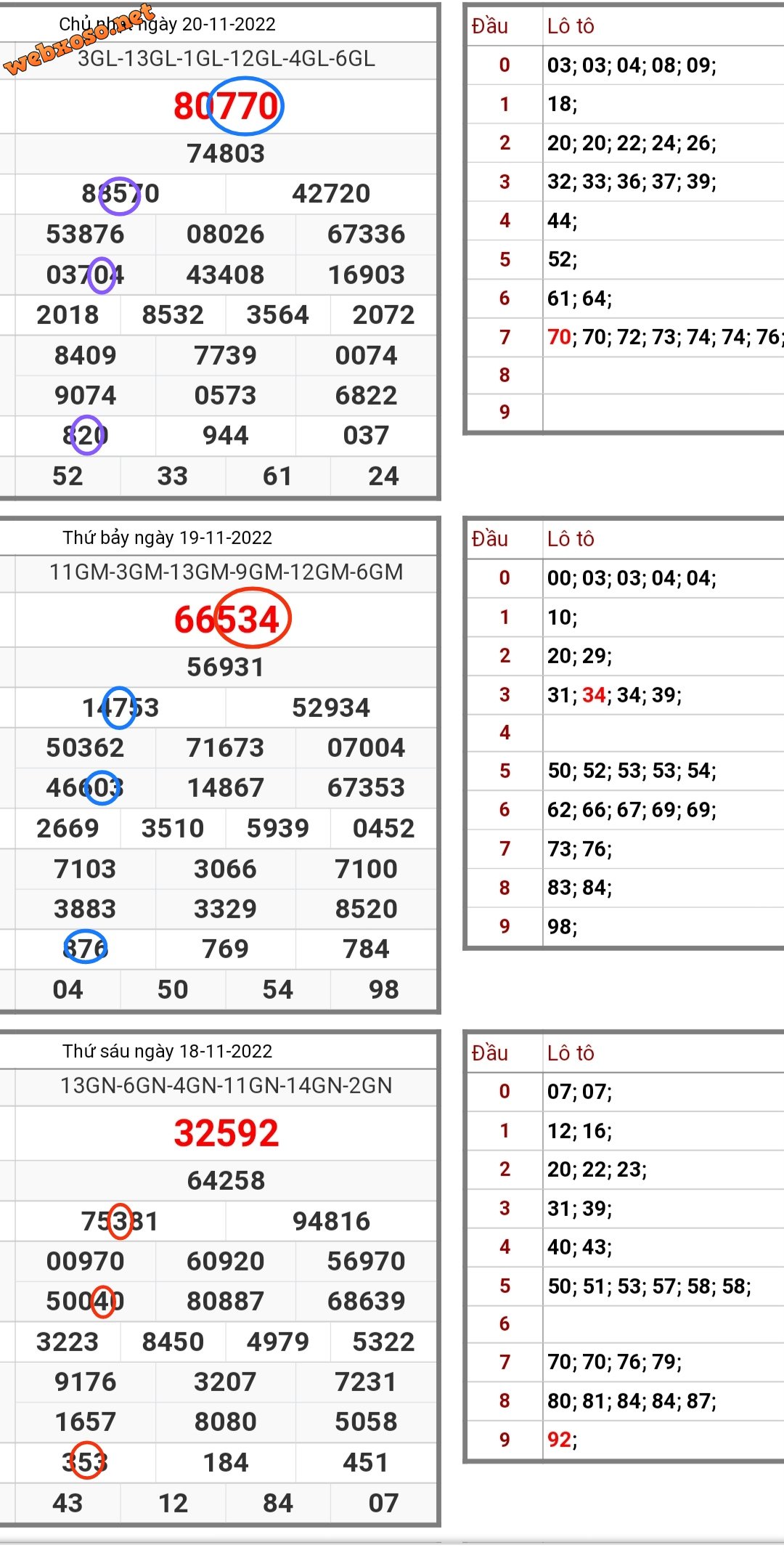
Task: Click the three-digit result 037
Action: [x=367, y=435]
